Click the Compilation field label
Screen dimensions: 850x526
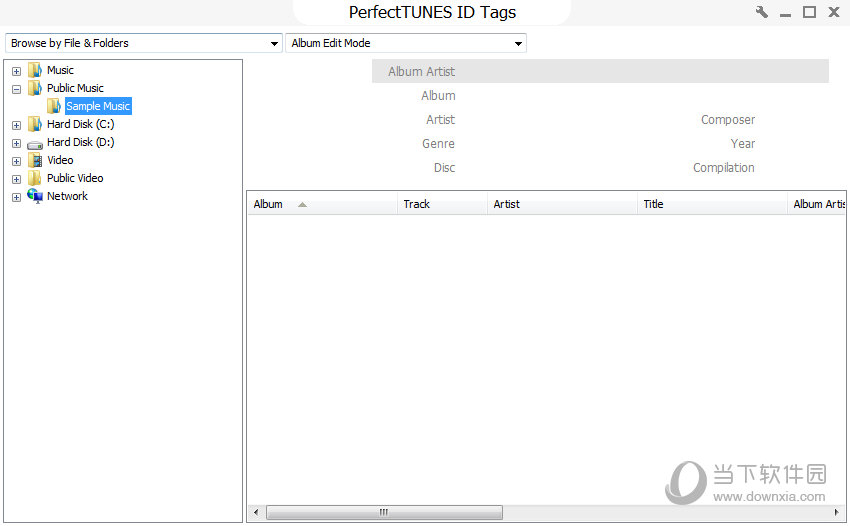(723, 168)
